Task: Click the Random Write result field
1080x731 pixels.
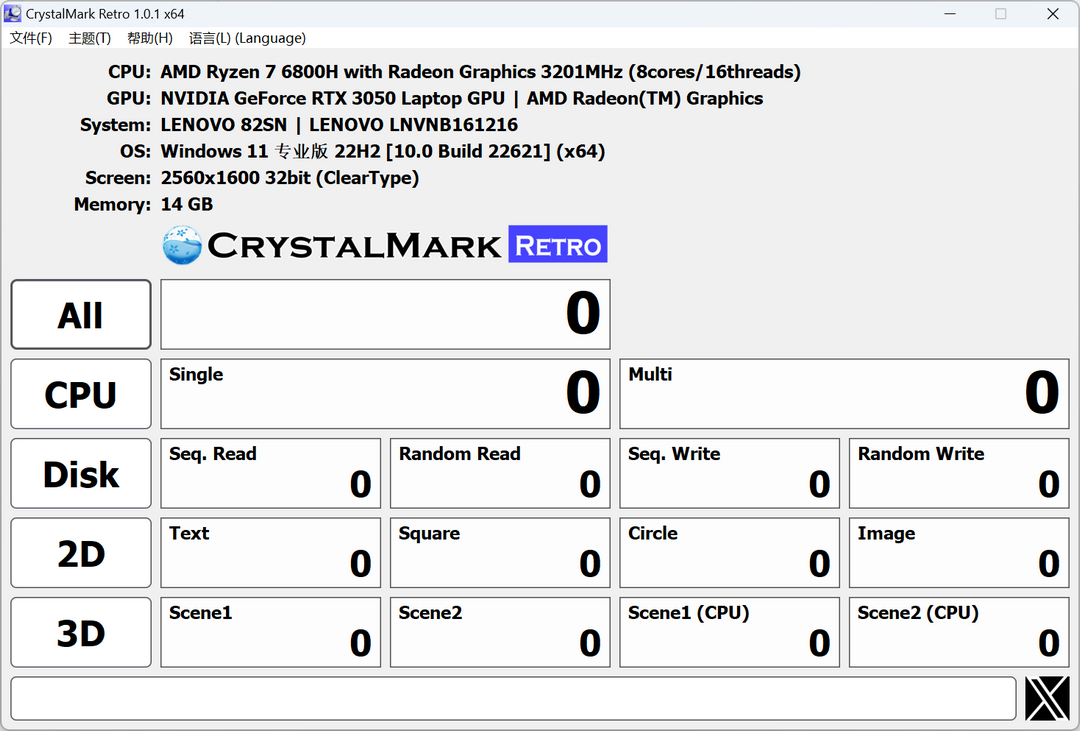Action: 958,473
